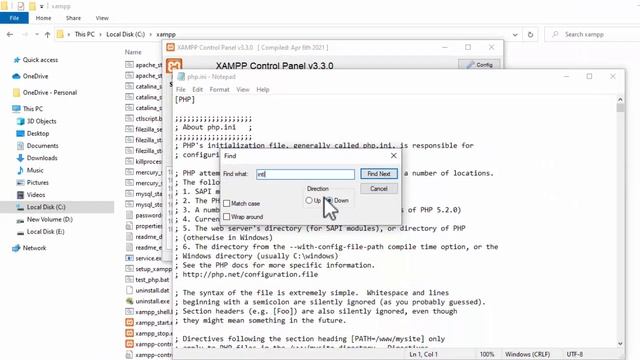Select ctlscript file icon
This screenshot has width=640, height=360.
click(x=129, y=118)
